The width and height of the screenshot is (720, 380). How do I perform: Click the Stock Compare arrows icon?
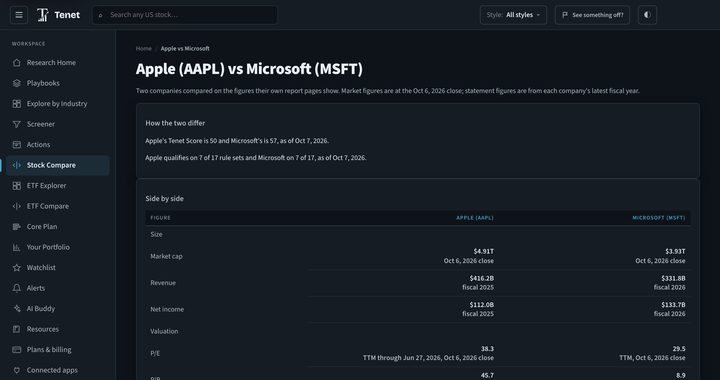(x=17, y=165)
